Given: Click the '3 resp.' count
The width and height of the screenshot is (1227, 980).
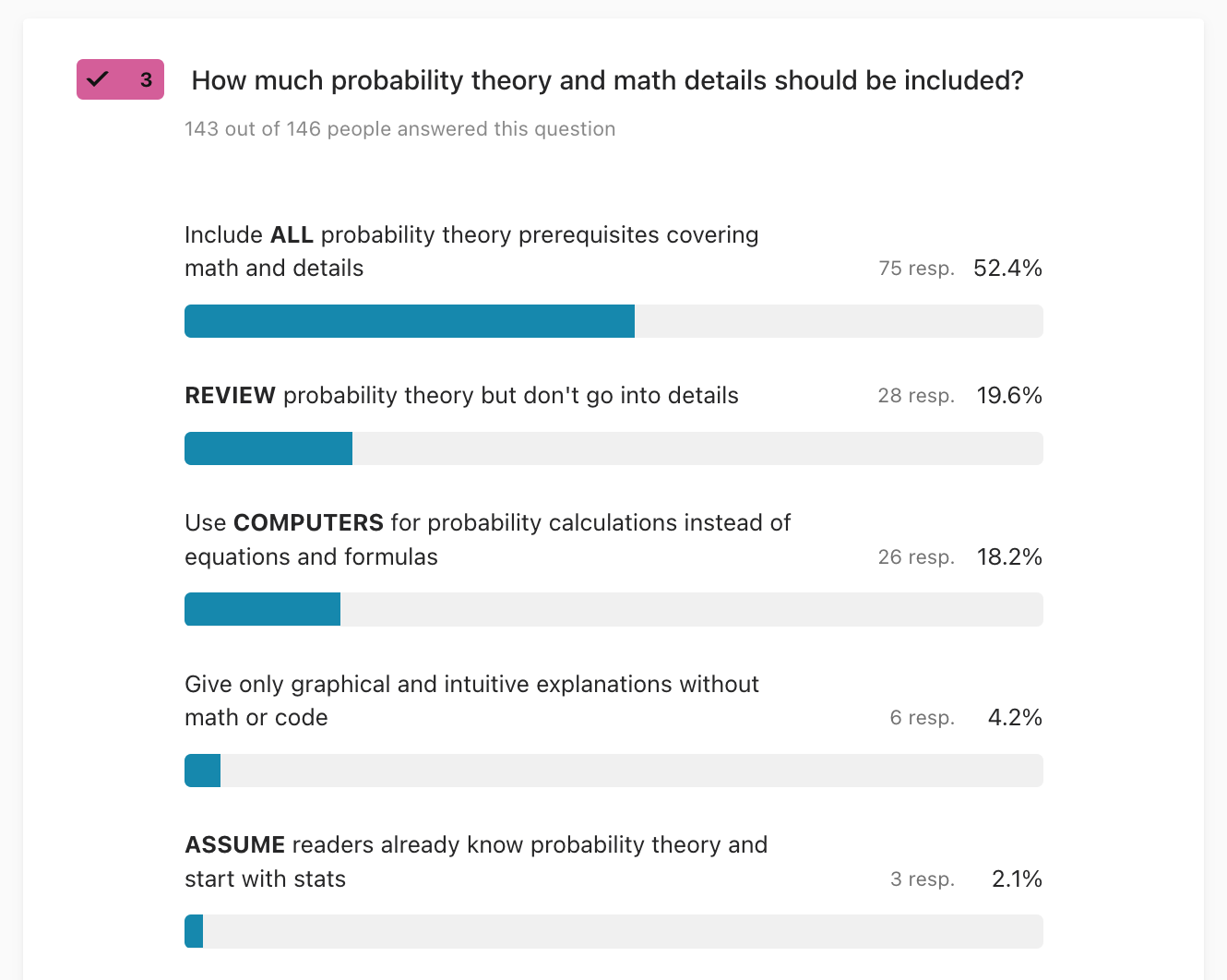Looking at the screenshot, I should click(x=922, y=879).
